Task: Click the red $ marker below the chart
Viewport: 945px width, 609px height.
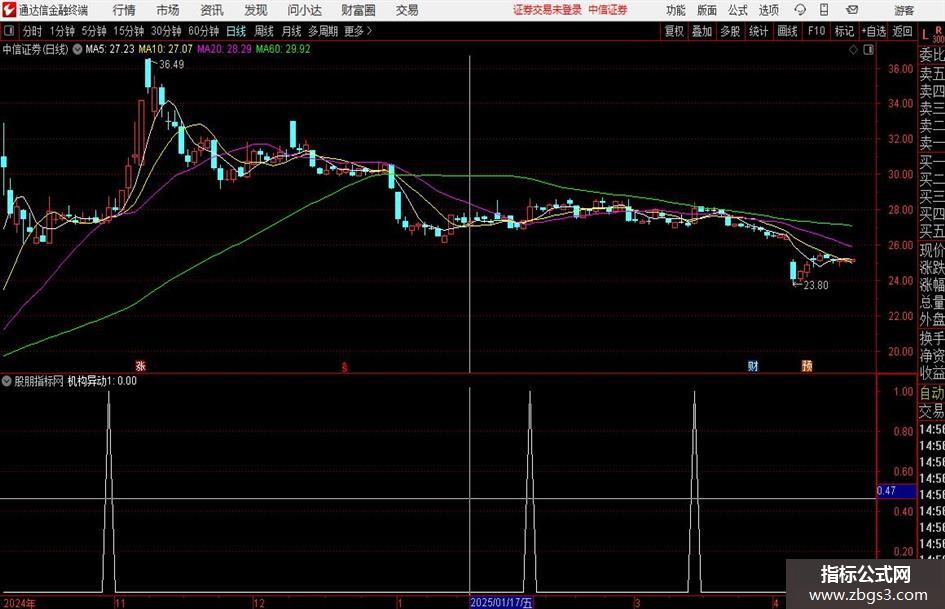Action: tap(345, 367)
